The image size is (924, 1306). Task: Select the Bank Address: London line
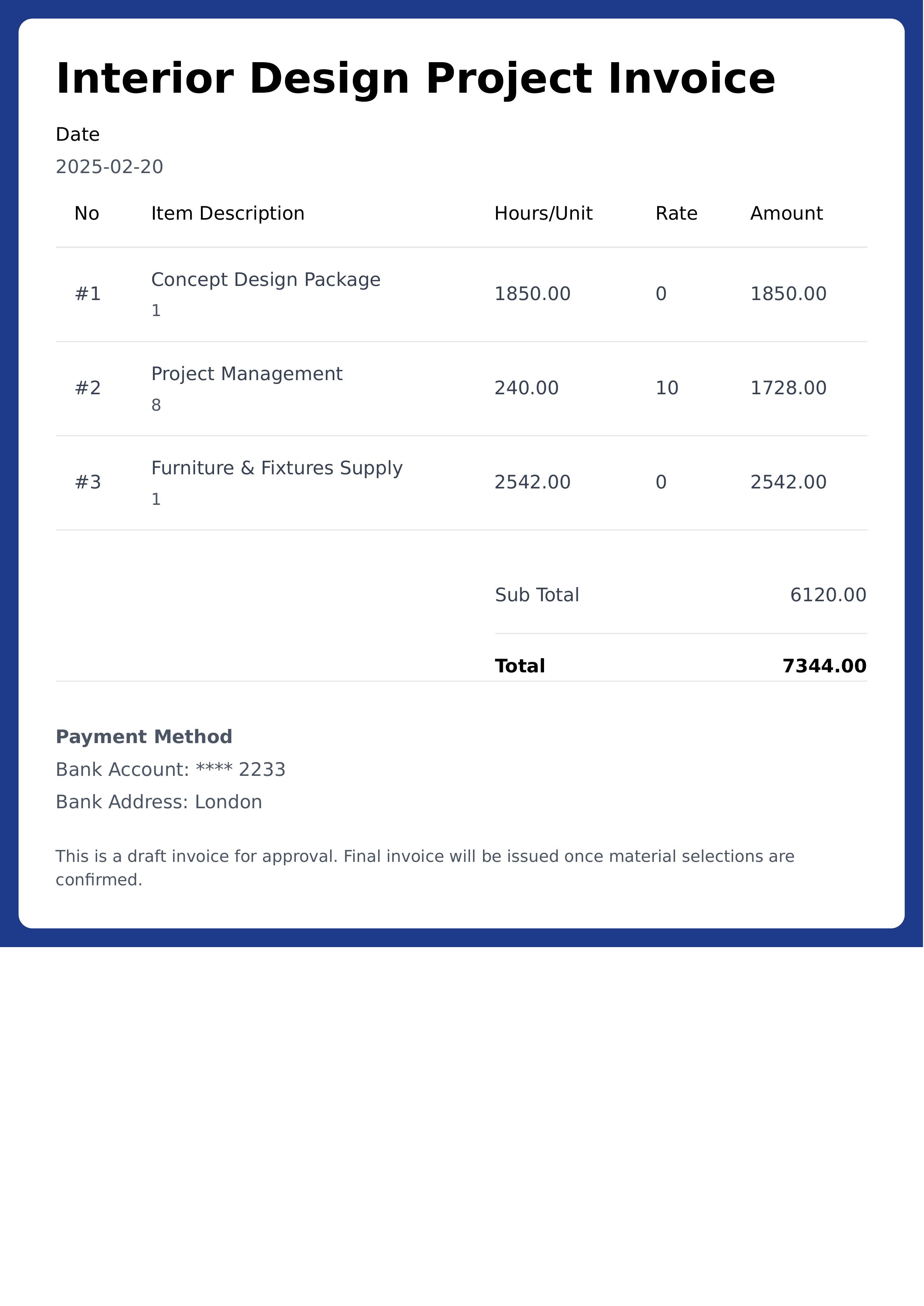[x=159, y=802]
